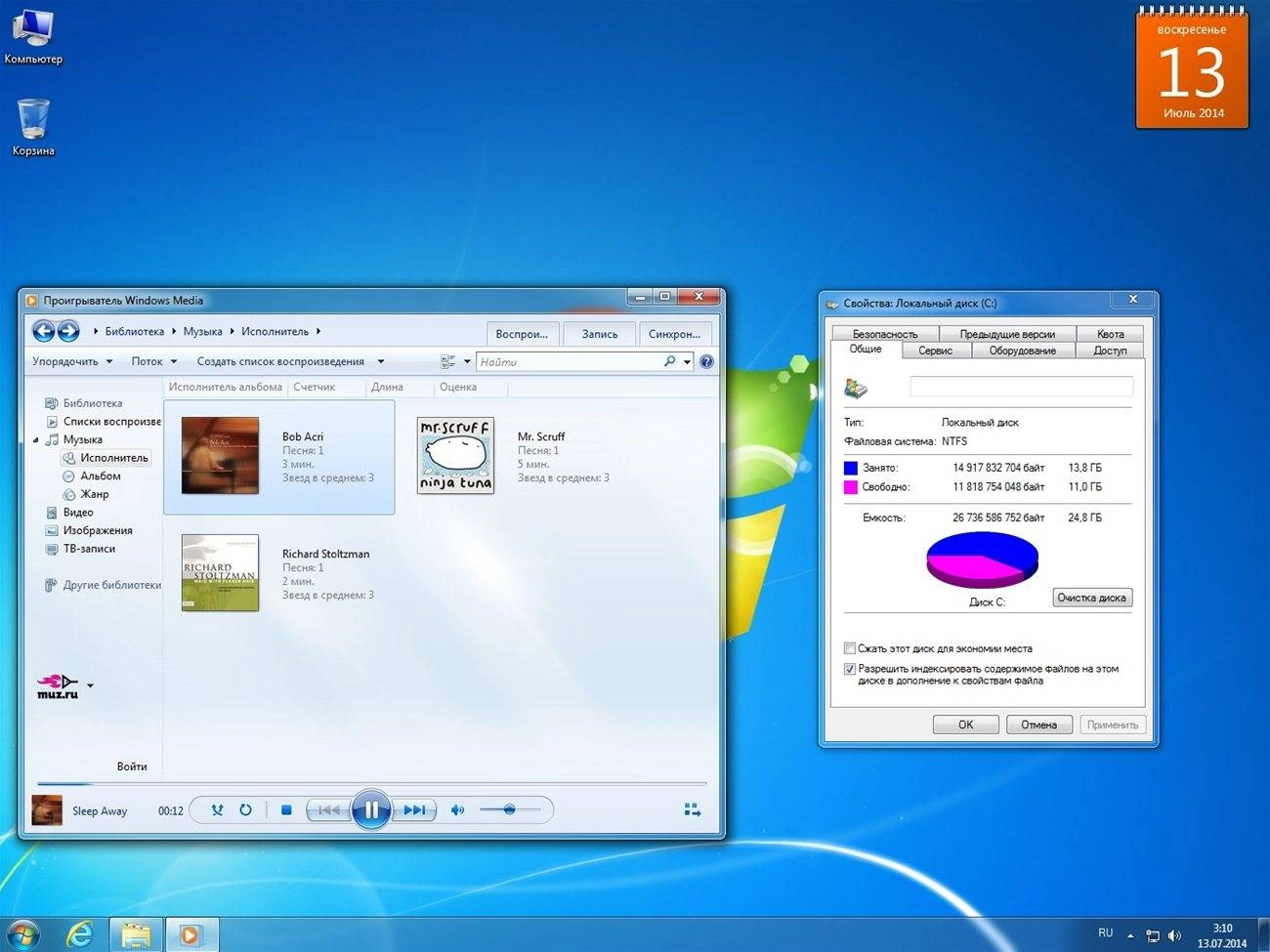This screenshot has width=1270, height=952.
Task: Select Mr. Scruff Ninja Tuna album art
Action: pos(455,455)
